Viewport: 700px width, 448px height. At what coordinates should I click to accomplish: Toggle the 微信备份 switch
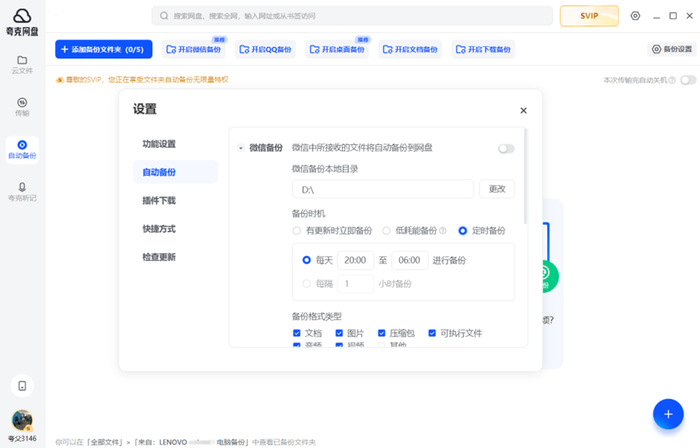pyautogui.click(x=506, y=149)
